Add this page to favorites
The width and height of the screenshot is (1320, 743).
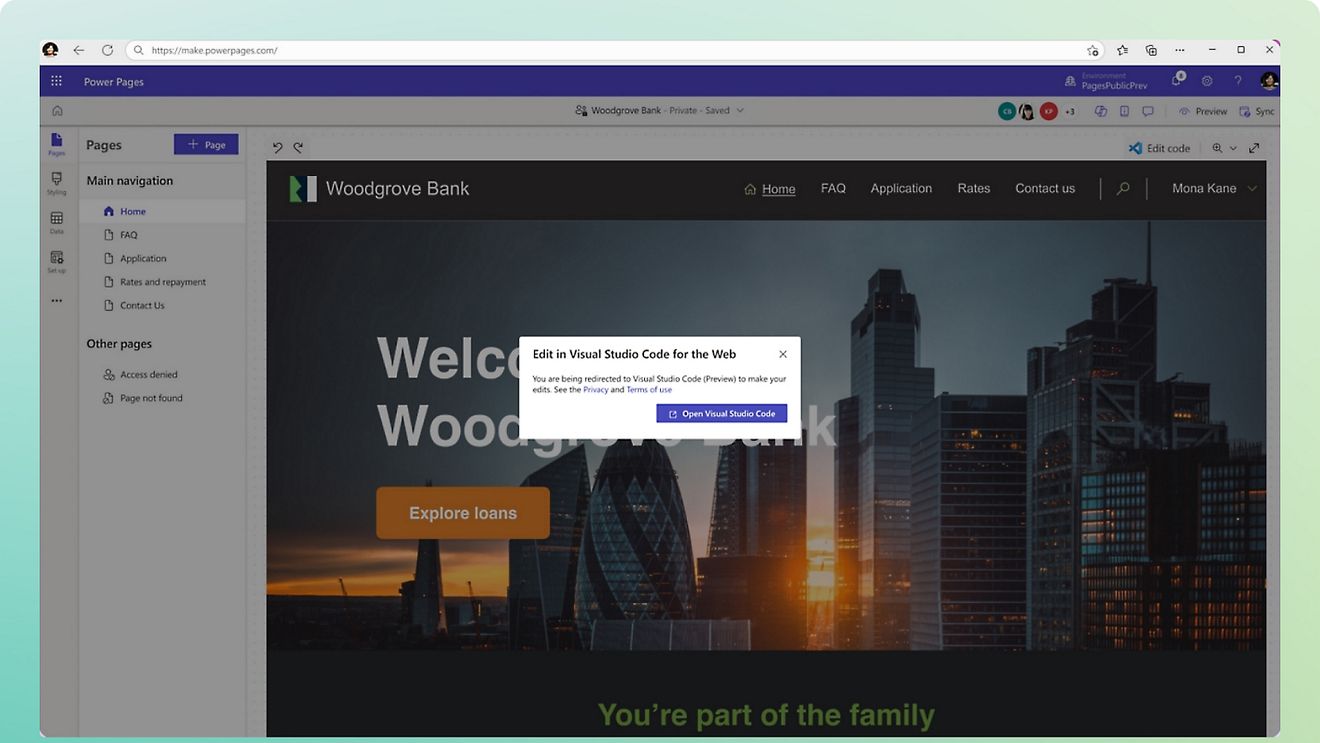pyautogui.click(x=1092, y=50)
